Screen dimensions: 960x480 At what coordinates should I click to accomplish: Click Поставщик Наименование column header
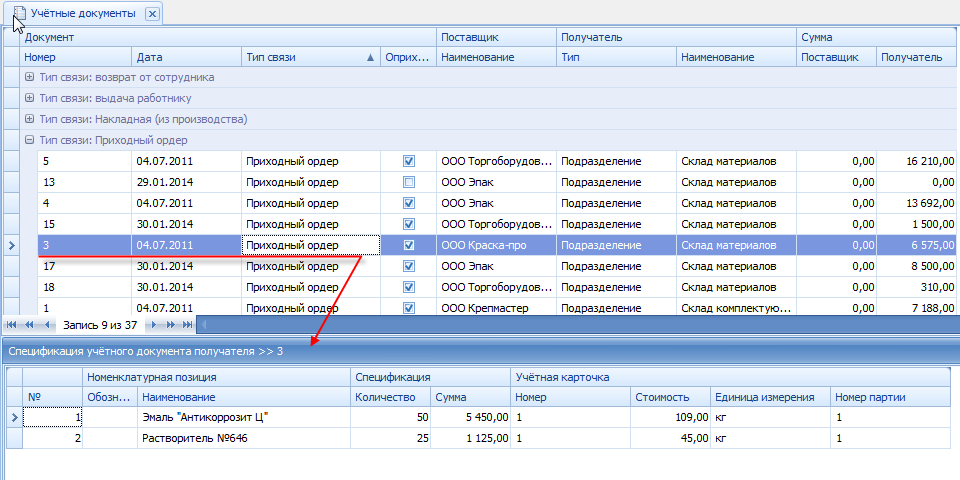pos(496,58)
